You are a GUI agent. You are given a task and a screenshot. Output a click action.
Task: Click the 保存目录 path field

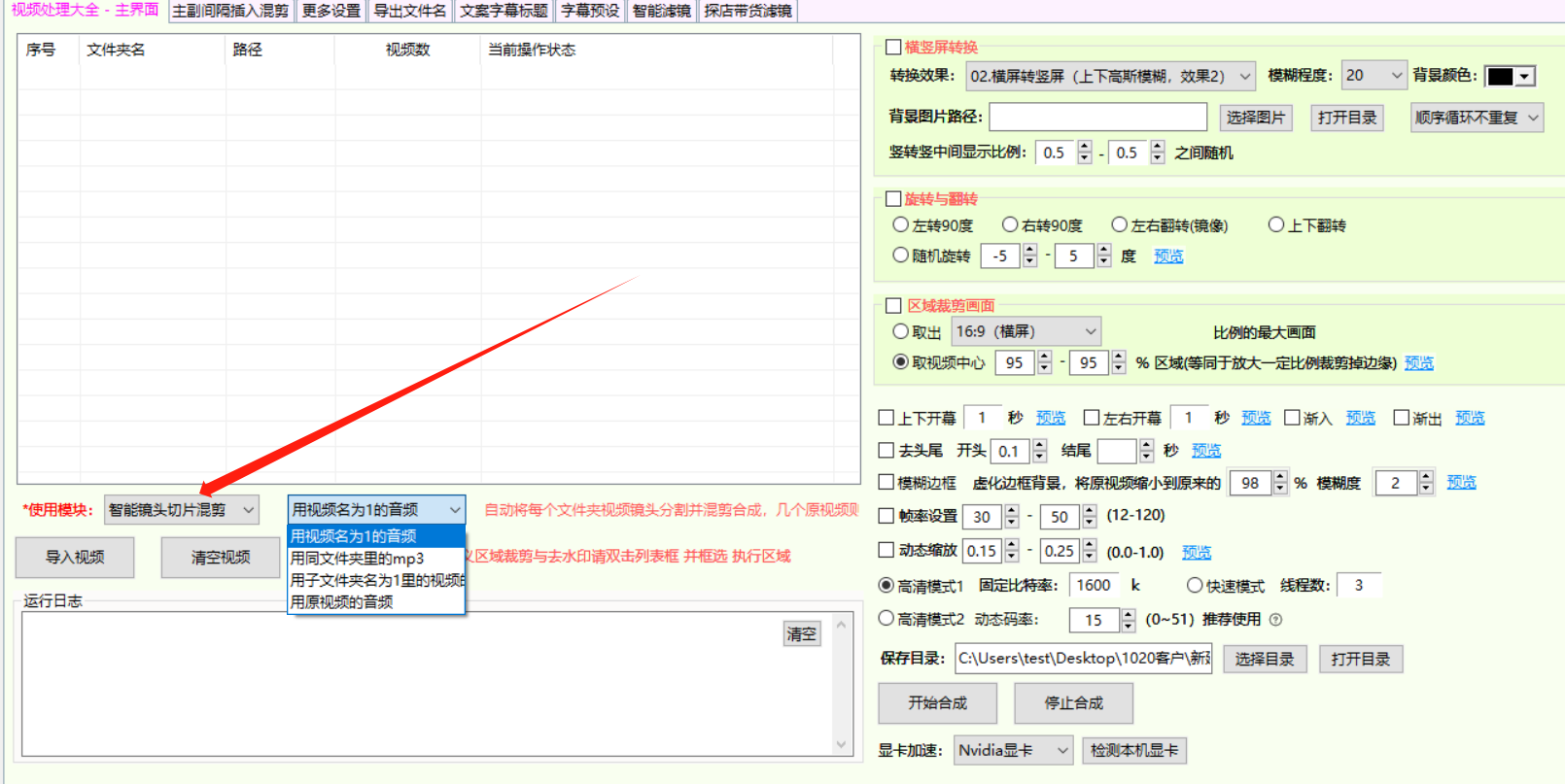pos(1083,658)
